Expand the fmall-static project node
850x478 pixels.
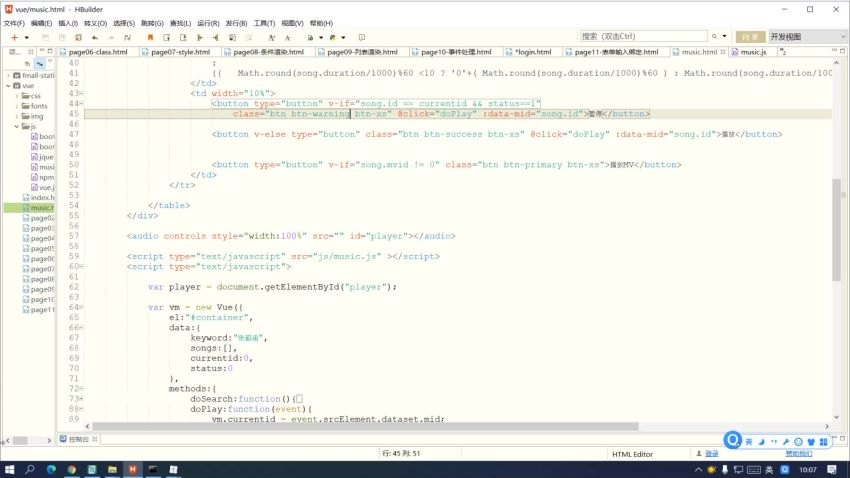tap(8, 75)
